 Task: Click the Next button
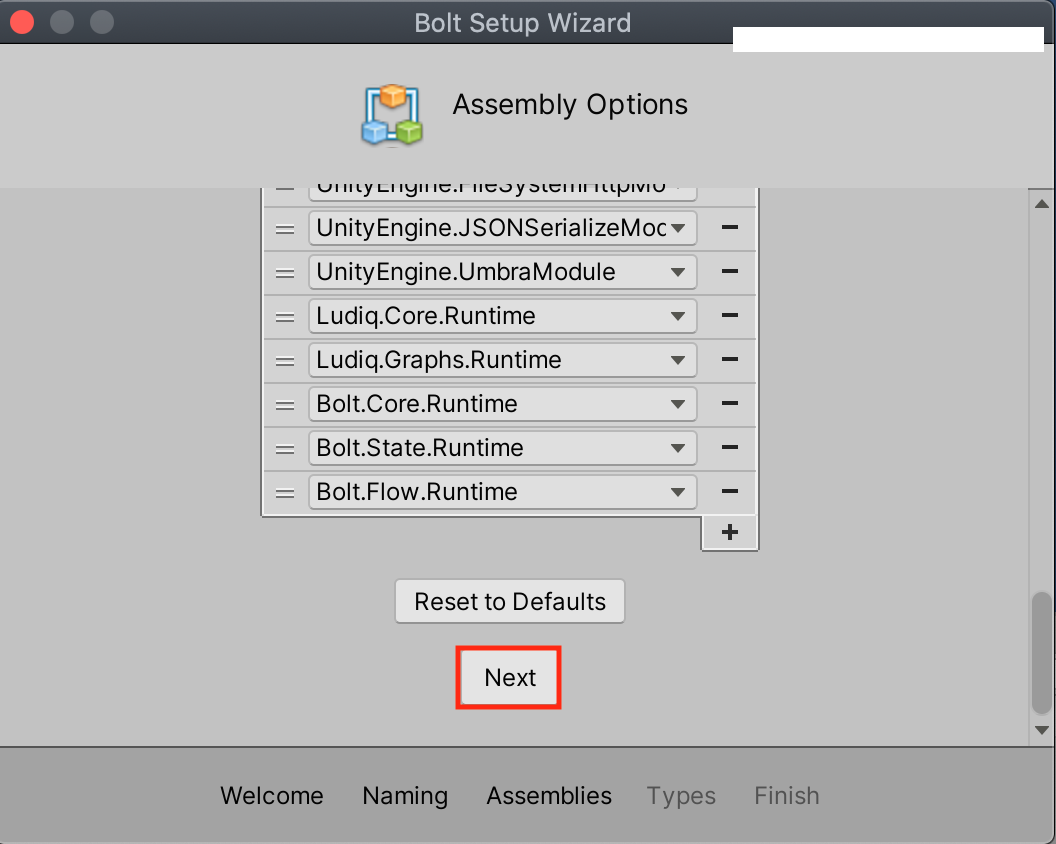(508, 677)
